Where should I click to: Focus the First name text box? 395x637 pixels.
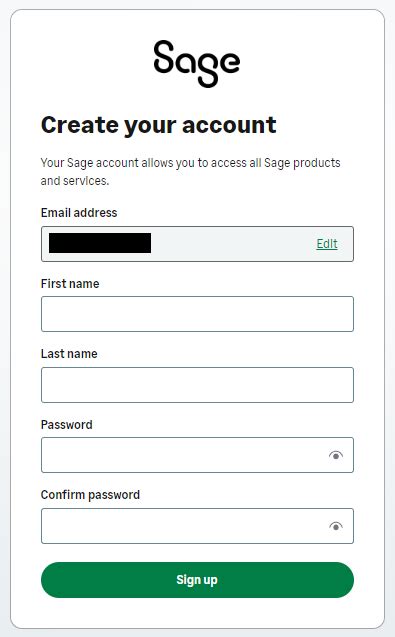(x=197, y=314)
